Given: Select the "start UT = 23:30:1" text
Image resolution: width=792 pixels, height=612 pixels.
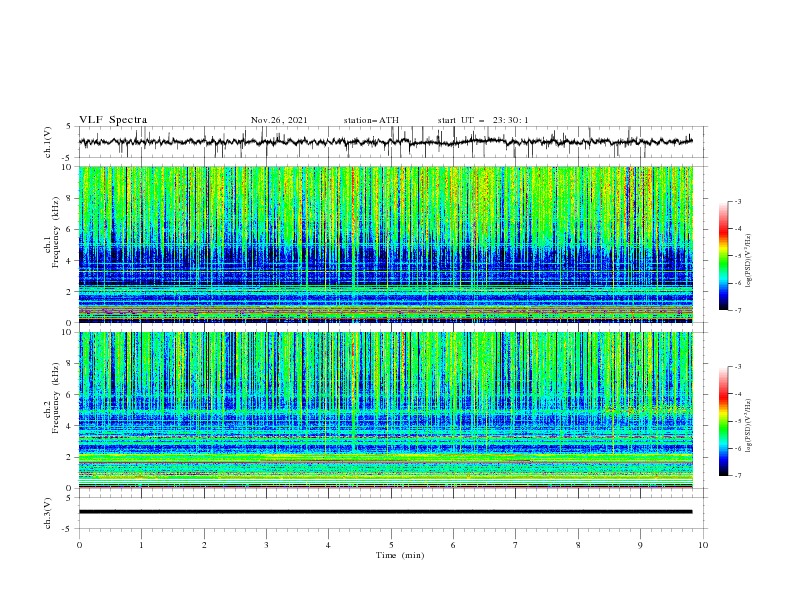Looking at the screenshot, I should [482, 120].
